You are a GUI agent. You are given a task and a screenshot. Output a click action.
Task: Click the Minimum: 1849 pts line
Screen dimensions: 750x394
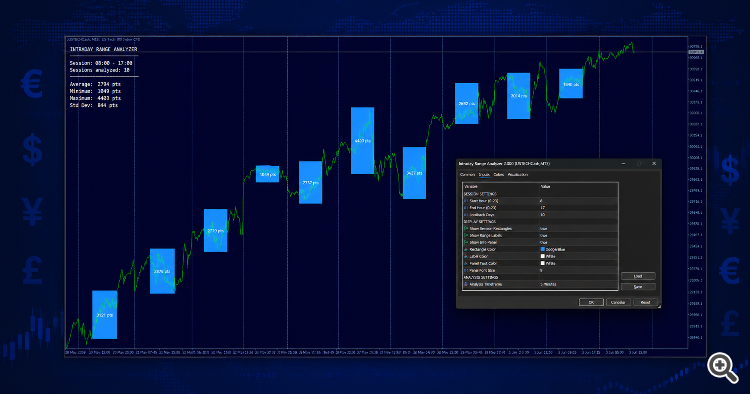(95, 91)
